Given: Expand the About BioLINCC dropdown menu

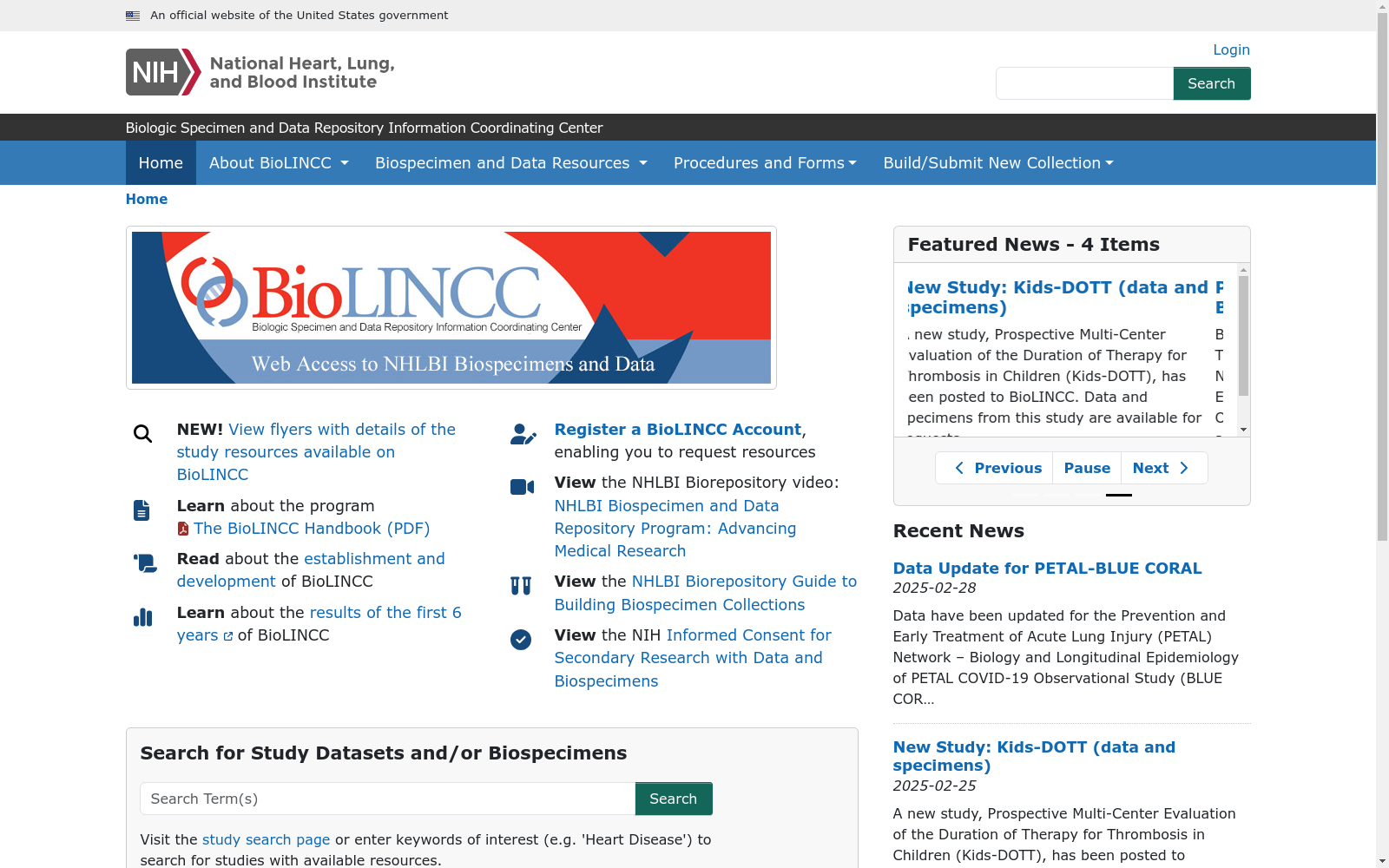Looking at the screenshot, I should 279,163.
